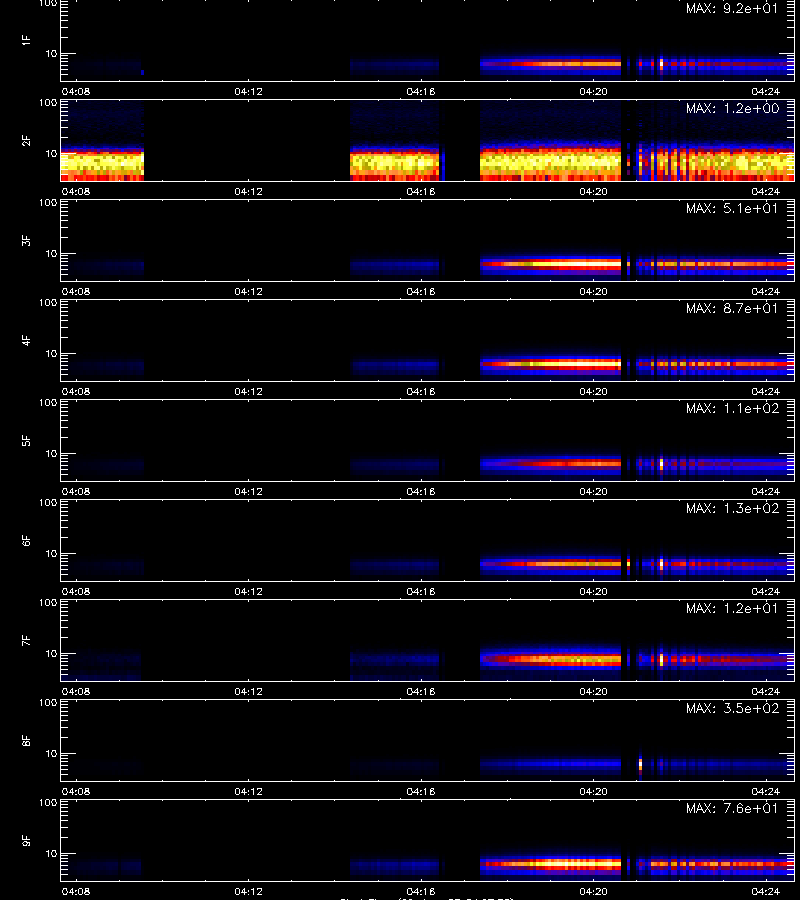Screen dimensions: 800x900
Task: Click the MAX: 3.5e+02 label
Action: (x=732, y=708)
